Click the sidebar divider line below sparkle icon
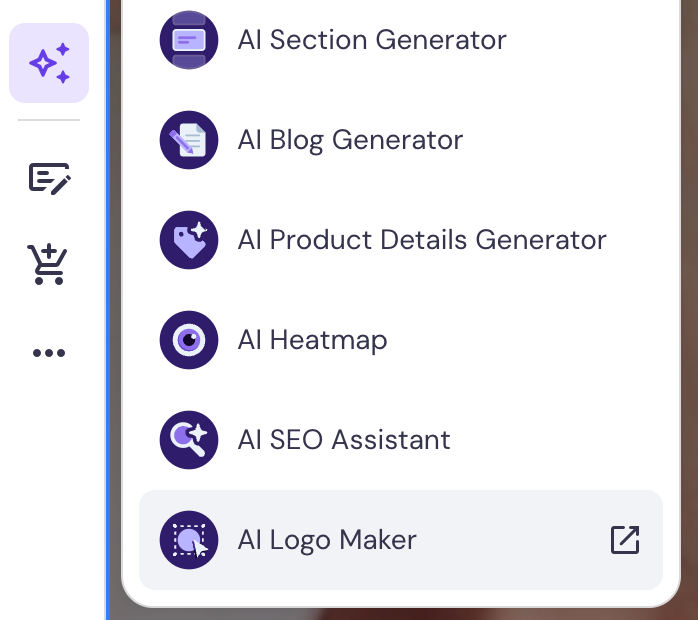This screenshot has height=620, width=698. (x=49, y=120)
